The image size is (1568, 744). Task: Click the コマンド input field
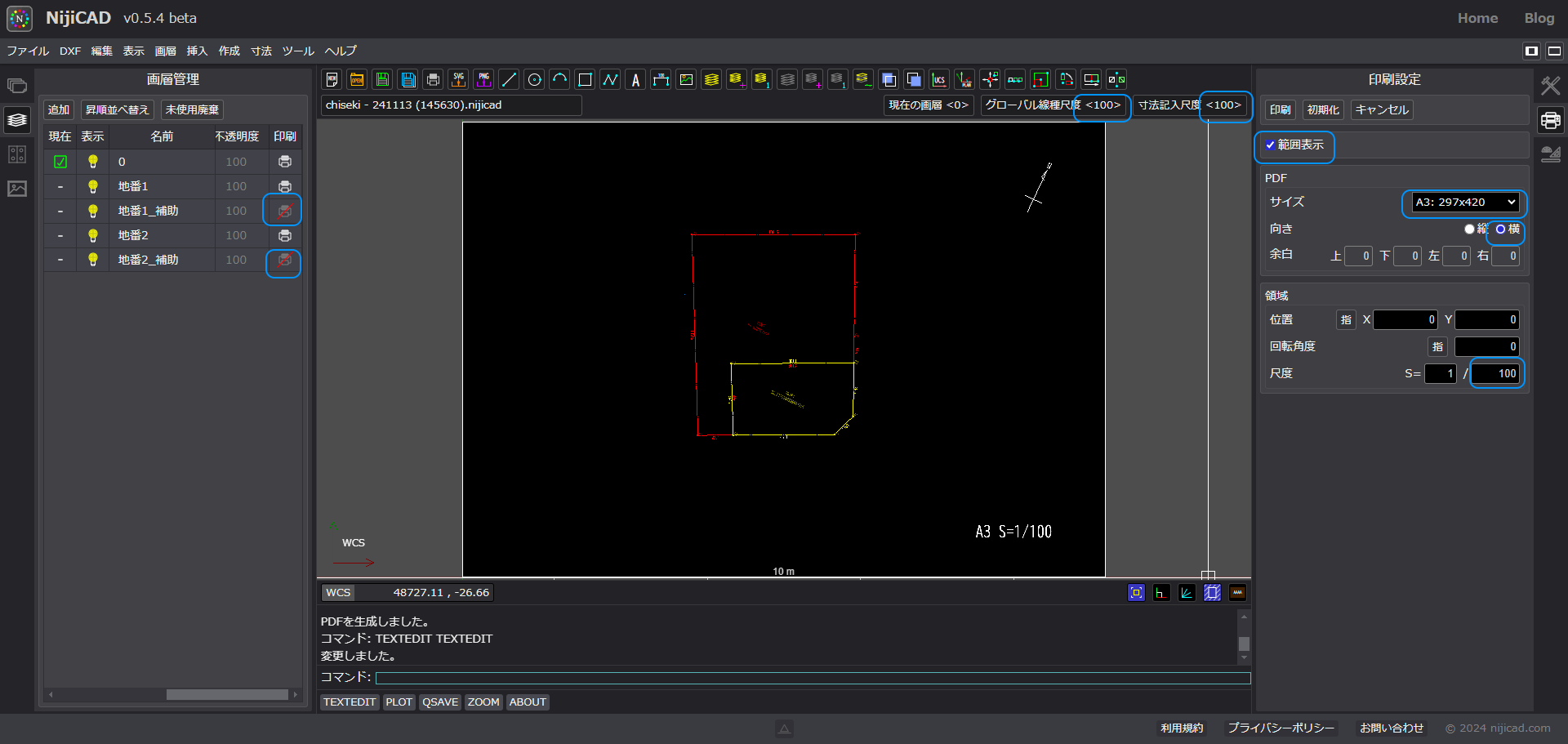point(812,678)
